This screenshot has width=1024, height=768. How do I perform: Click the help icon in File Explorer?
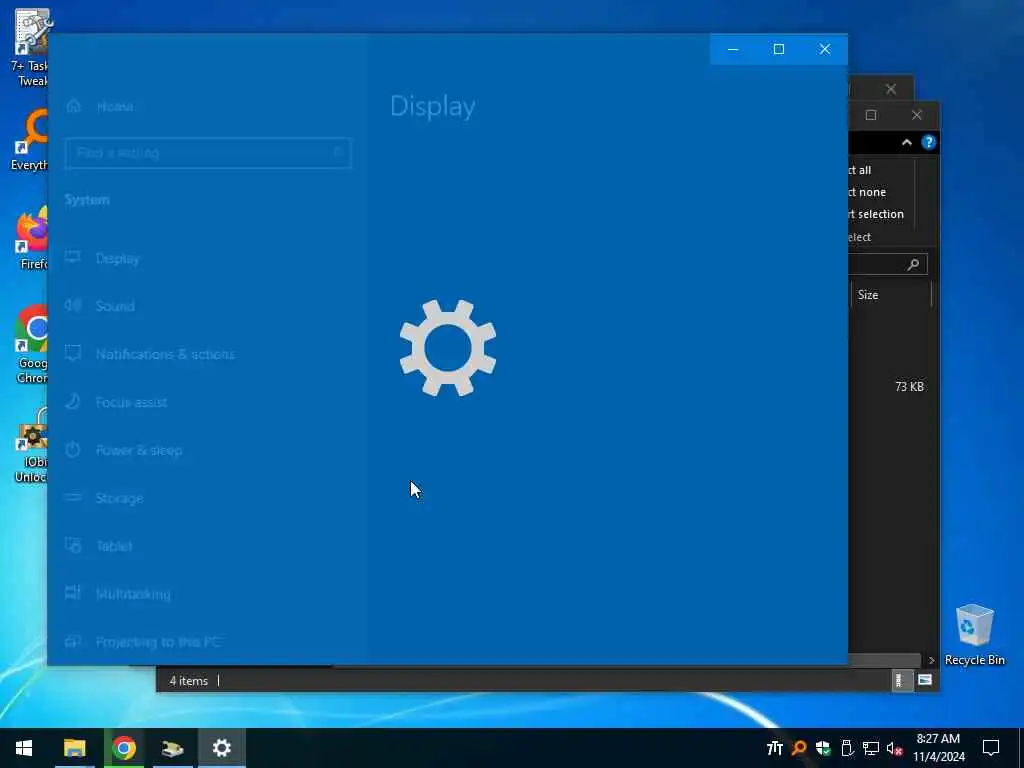[928, 142]
